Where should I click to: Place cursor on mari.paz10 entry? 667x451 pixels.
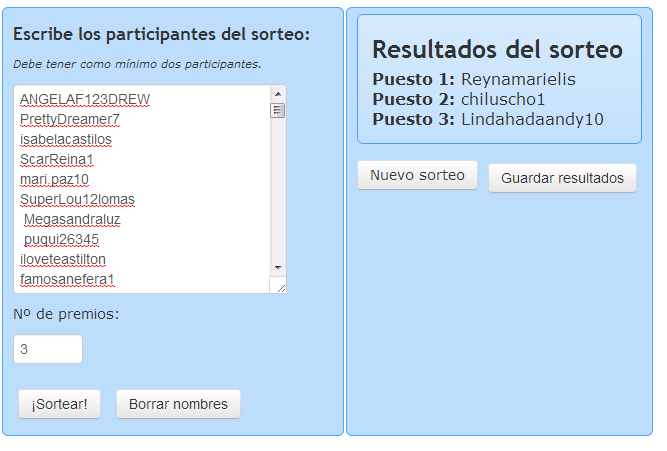pos(54,179)
